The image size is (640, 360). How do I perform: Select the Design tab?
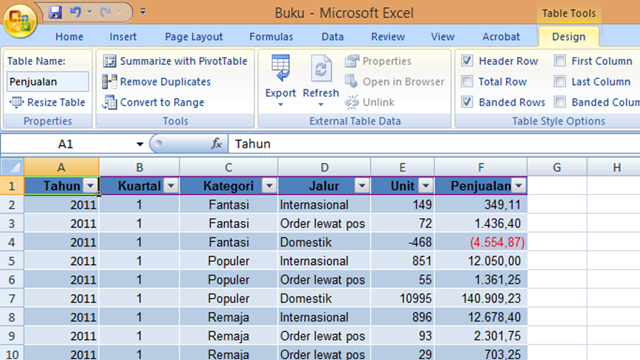(x=569, y=37)
